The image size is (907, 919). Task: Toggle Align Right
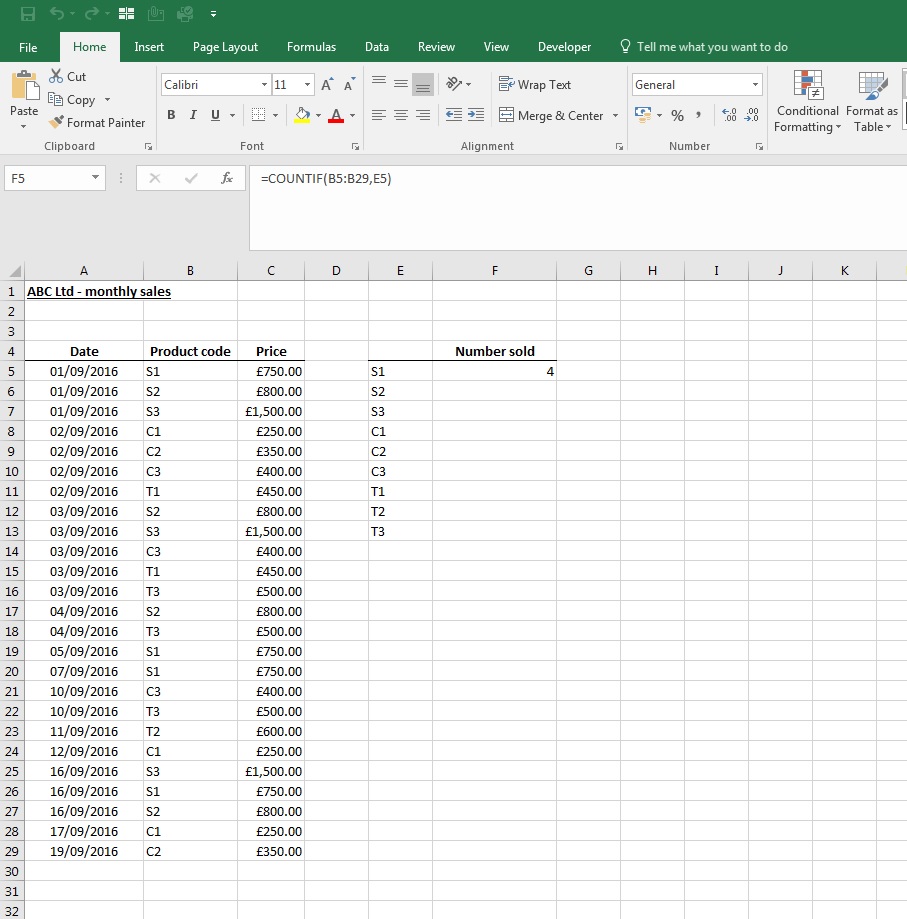pyautogui.click(x=423, y=115)
